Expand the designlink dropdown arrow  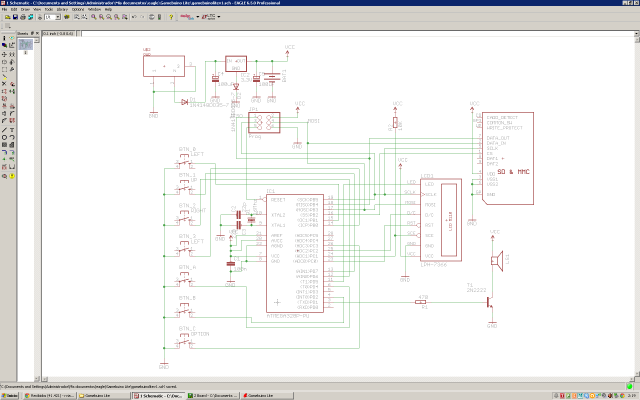click(x=198, y=17)
